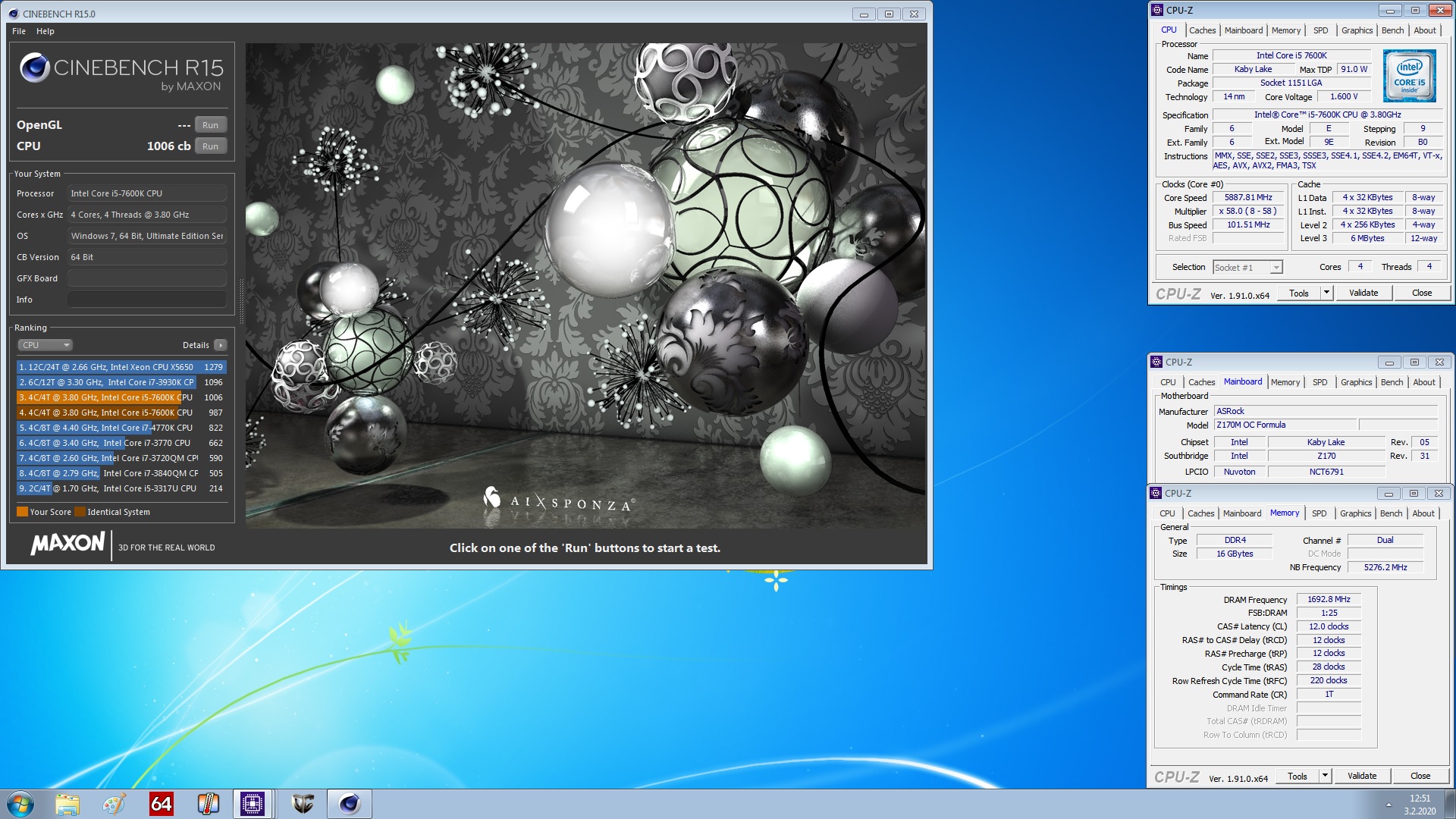The height and width of the screenshot is (819, 1456).
Task: Open the shield-shaped taskbar application icon
Action: 303,804
